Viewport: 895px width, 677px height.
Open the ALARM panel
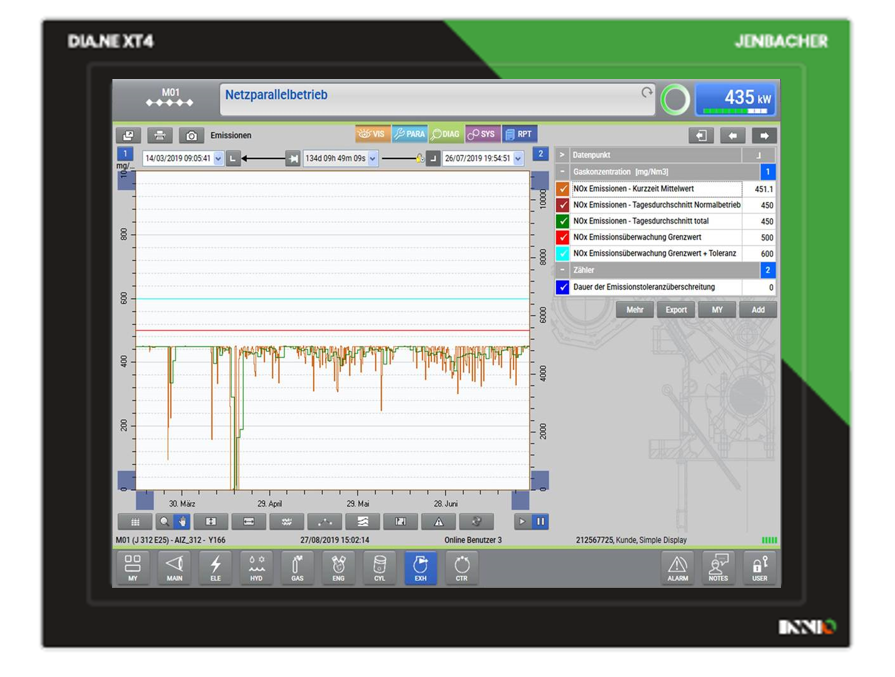point(677,567)
